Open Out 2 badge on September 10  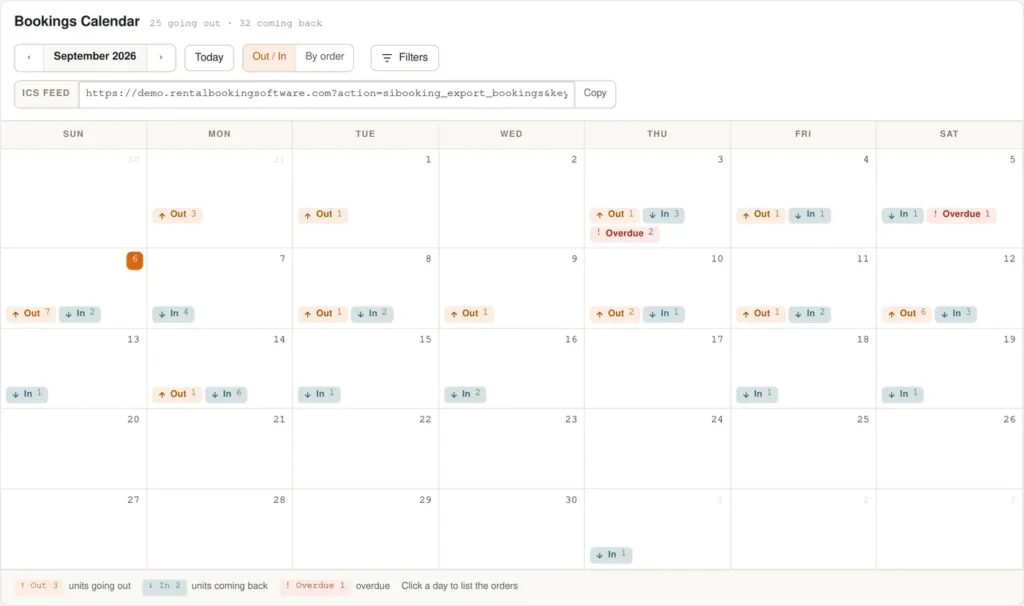[x=615, y=313]
